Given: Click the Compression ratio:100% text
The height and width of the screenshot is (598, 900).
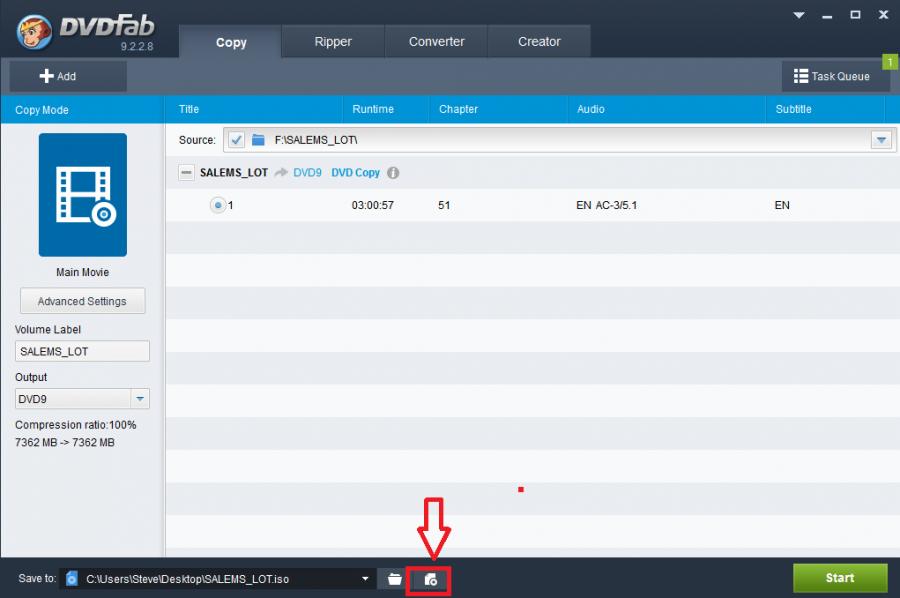Looking at the screenshot, I should [x=76, y=425].
